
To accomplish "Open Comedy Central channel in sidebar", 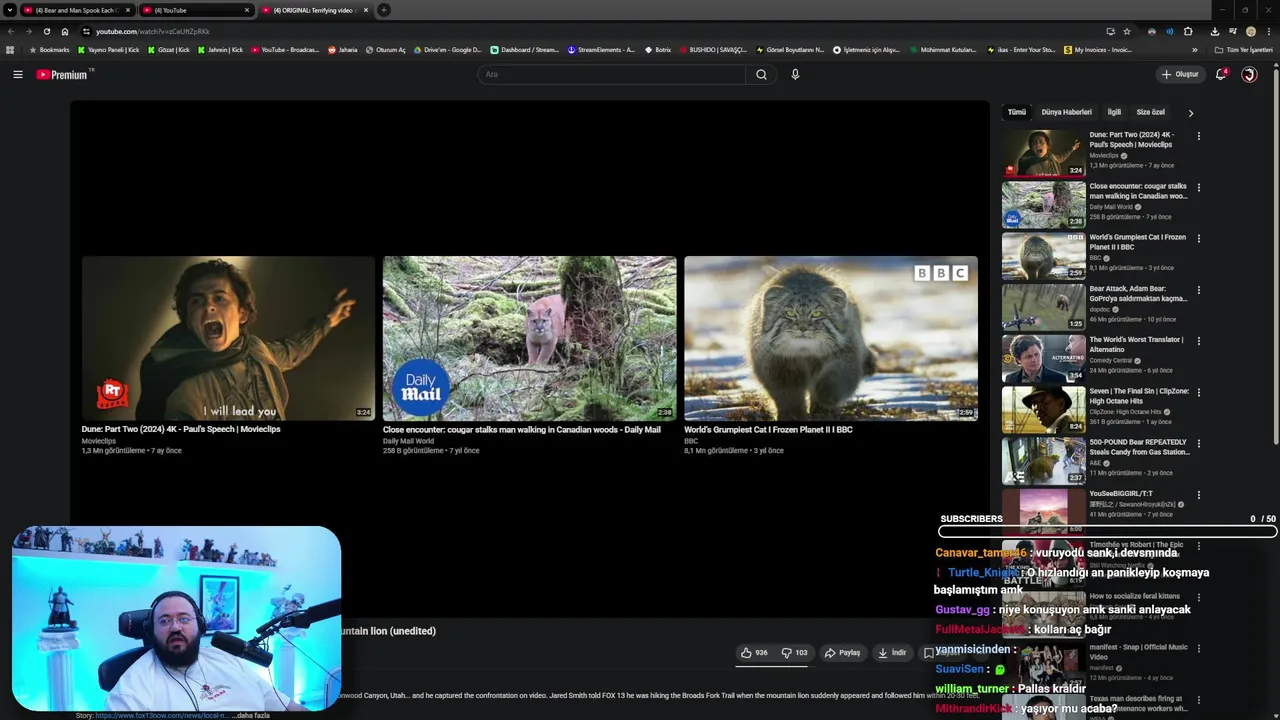I will [x=1110, y=360].
